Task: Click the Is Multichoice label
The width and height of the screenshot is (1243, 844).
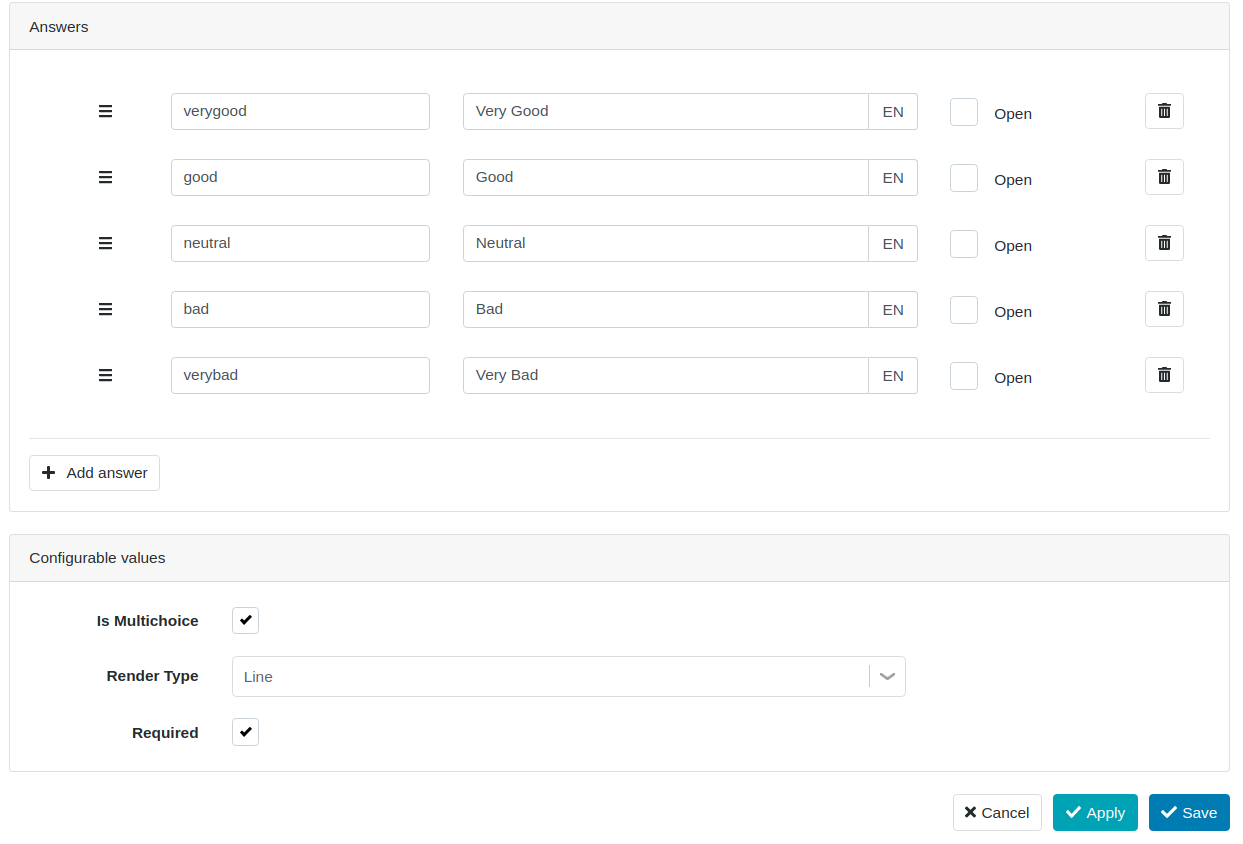Action: pyautogui.click(x=148, y=621)
